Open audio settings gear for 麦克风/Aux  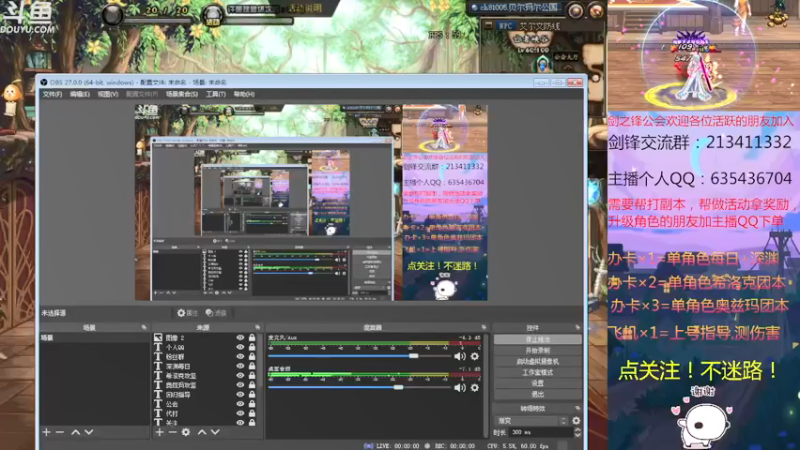pos(474,356)
